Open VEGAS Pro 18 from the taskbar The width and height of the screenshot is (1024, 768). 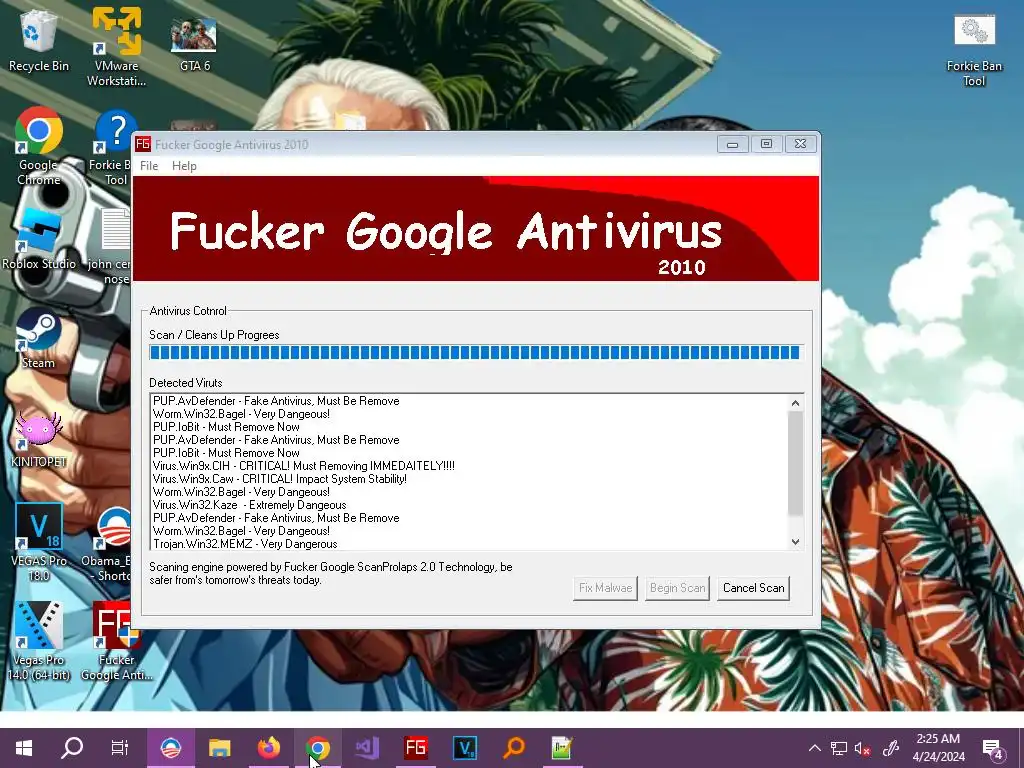pos(464,748)
